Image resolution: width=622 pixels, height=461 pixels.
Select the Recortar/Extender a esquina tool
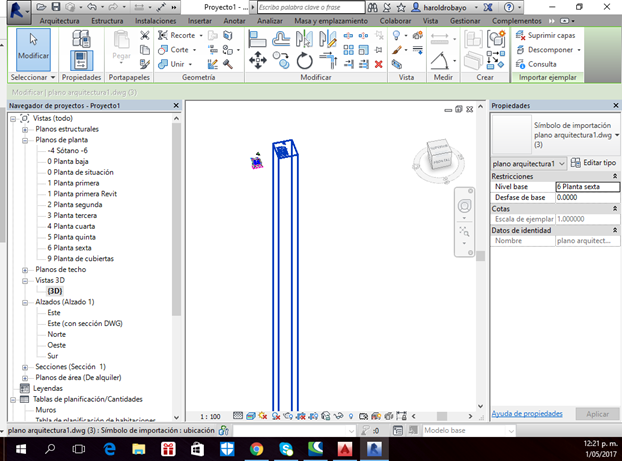328,61
